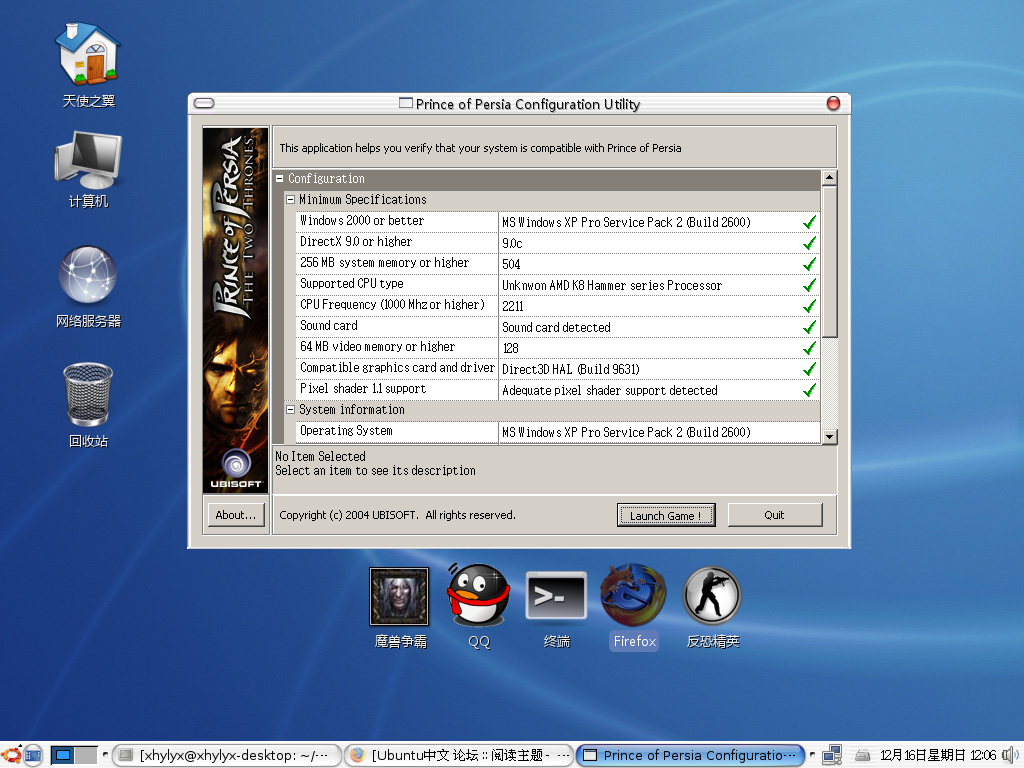Select 'CPU Frequency (1000 Mhz or higher)' row
This screenshot has width=1024, height=768.
(558, 305)
